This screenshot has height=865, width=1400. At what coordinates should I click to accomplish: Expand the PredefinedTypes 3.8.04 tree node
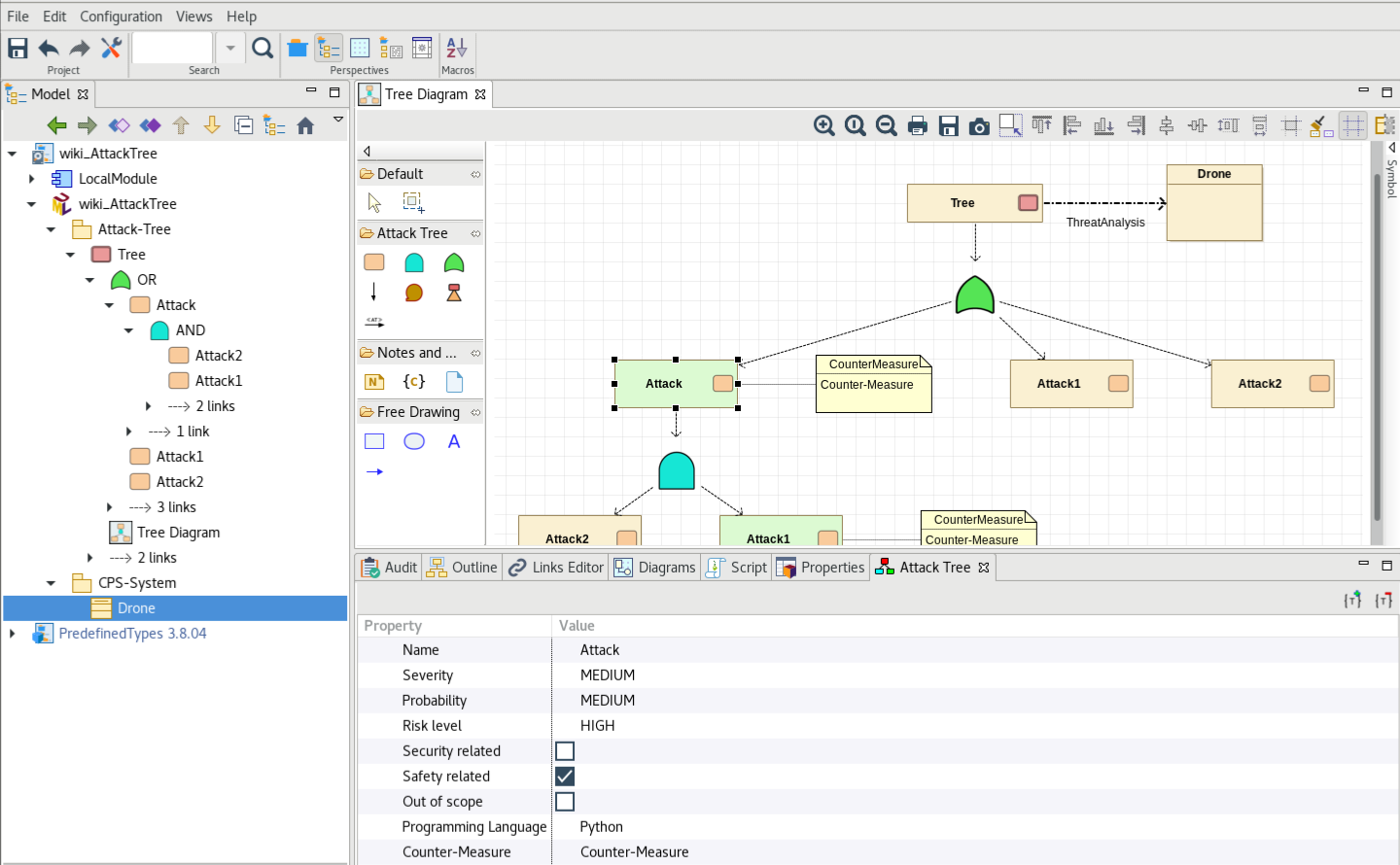(x=13, y=634)
